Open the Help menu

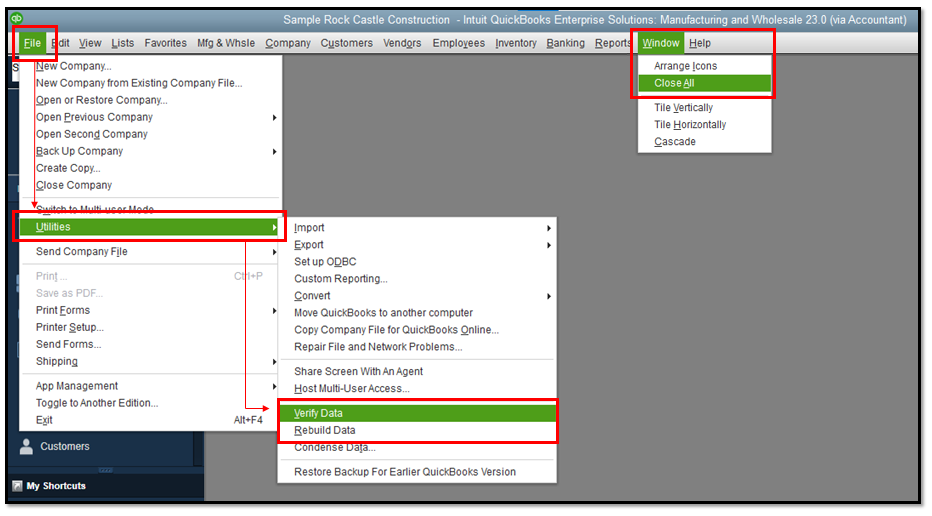click(700, 43)
